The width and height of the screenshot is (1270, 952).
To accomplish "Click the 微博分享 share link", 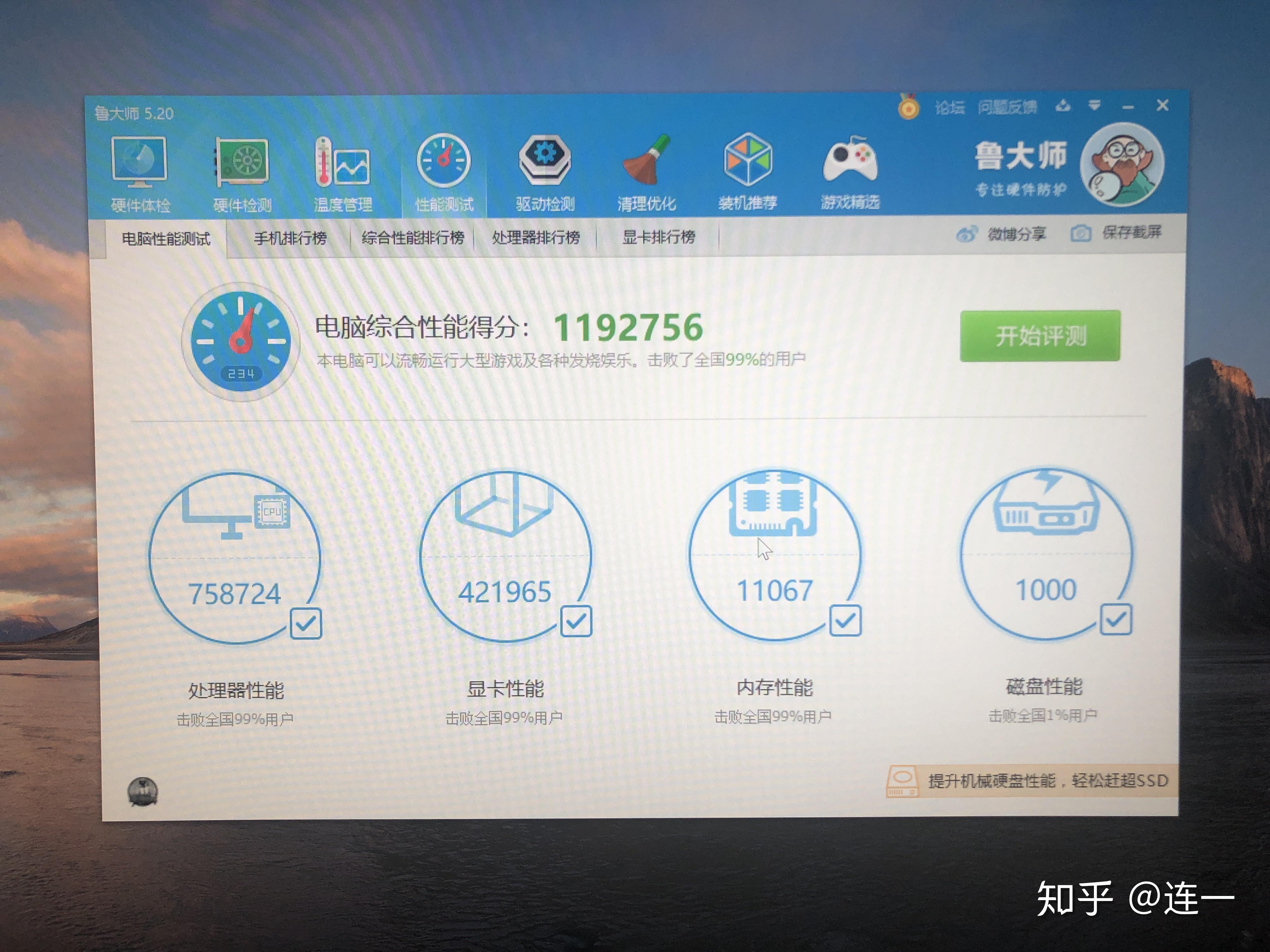I will (x=1016, y=234).
